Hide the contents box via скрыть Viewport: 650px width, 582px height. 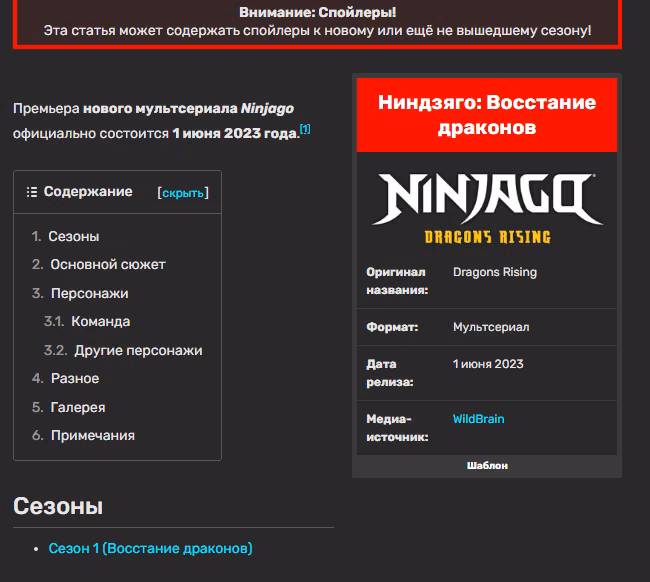point(183,193)
